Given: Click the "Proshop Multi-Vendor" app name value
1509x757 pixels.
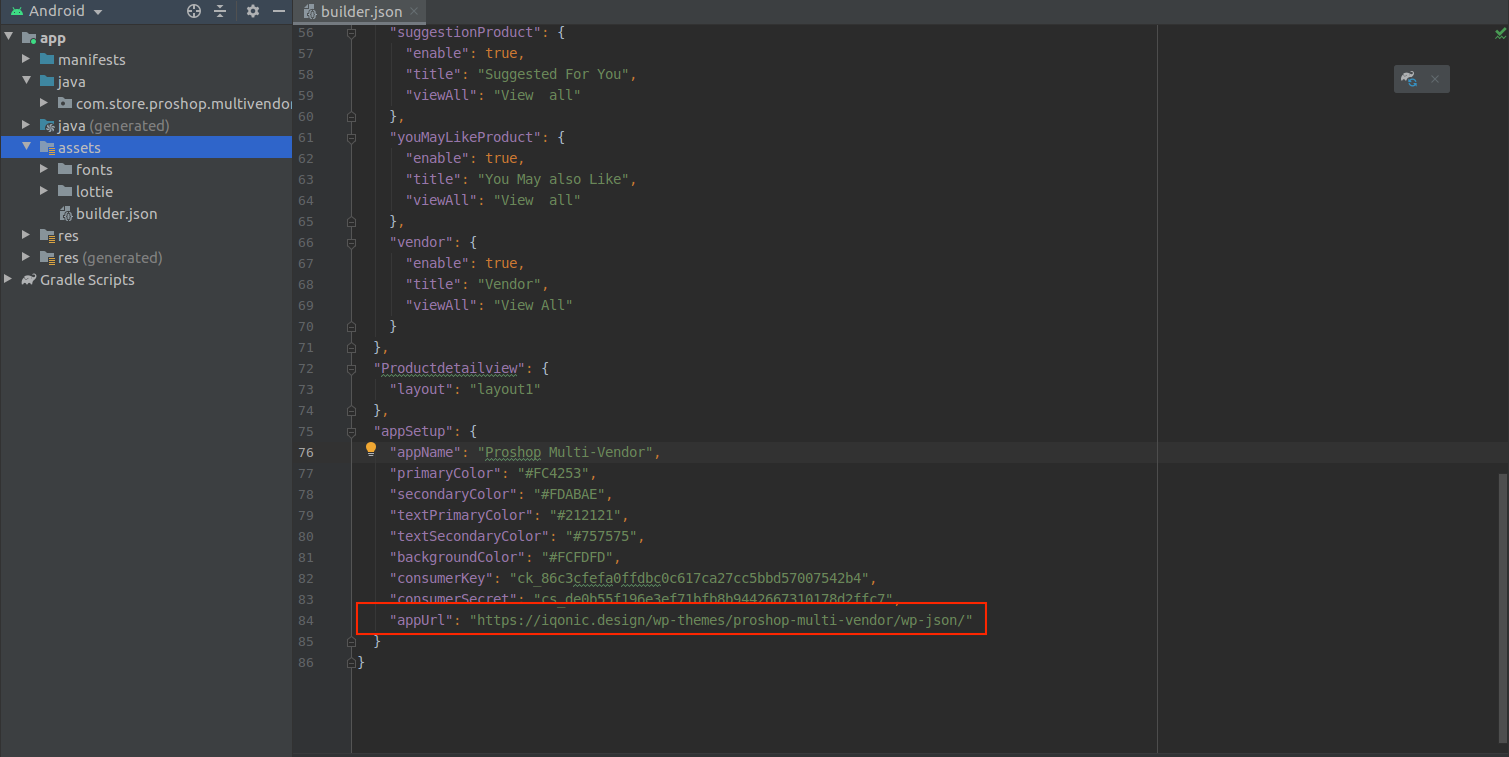Looking at the screenshot, I should (565, 452).
